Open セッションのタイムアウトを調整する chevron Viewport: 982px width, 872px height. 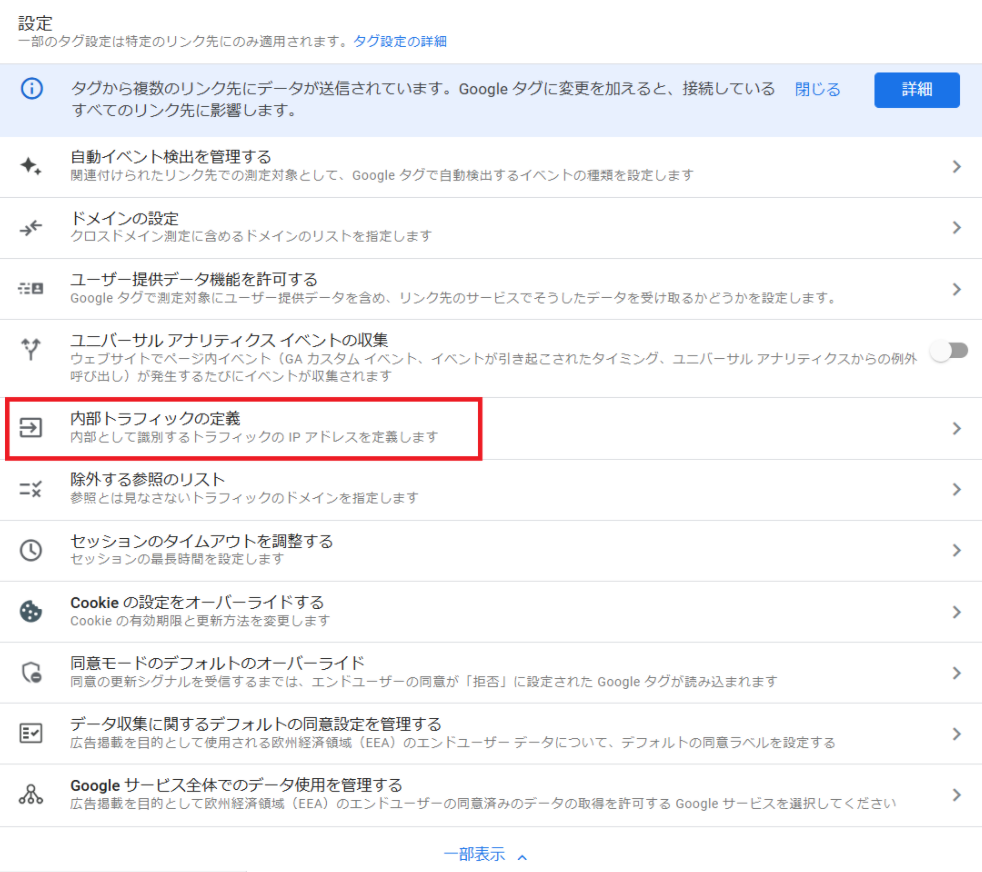pyautogui.click(x=956, y=550)
